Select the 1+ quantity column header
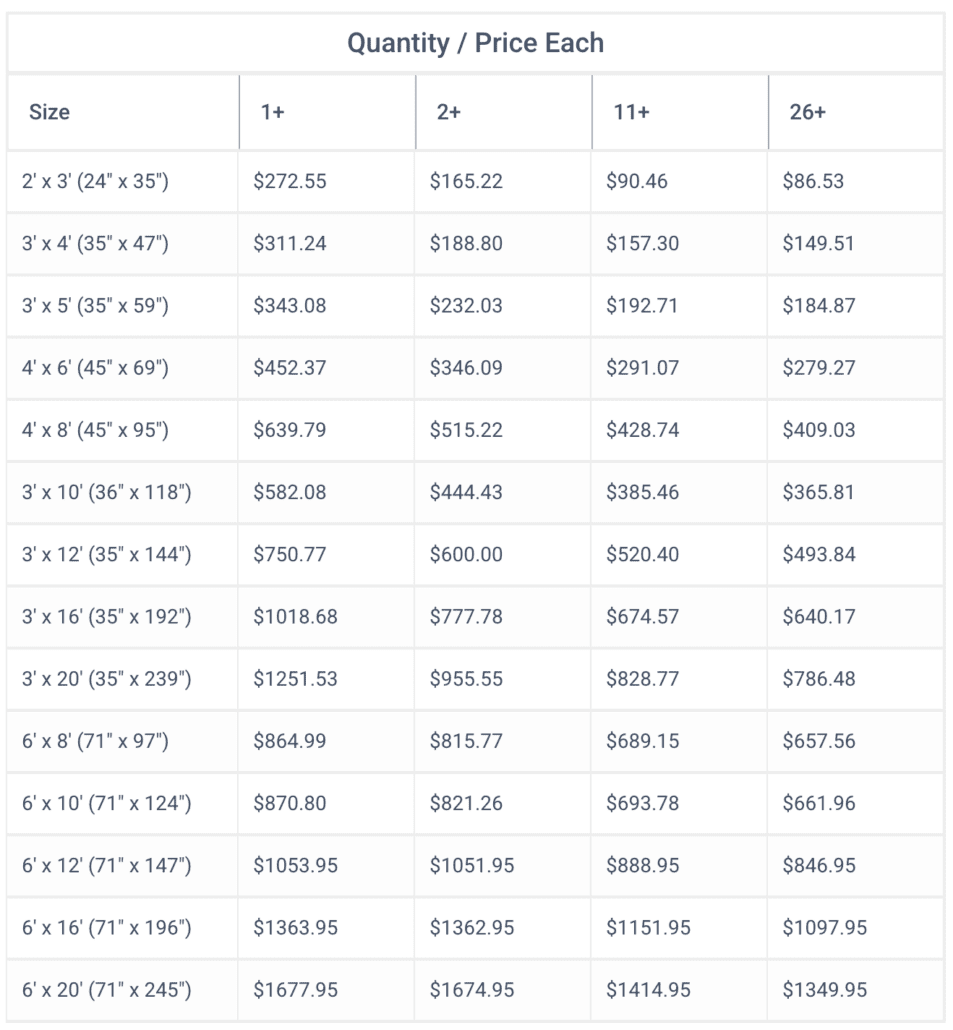Screen dimensions: 953x1030 coord(272,112)
